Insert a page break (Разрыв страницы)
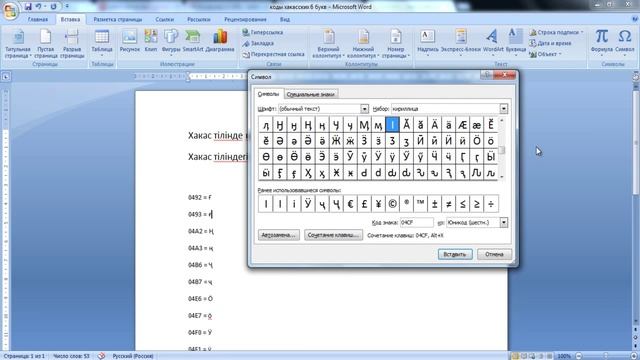The width and height of the screenshot is (640, 360). (x=72, y=44)
